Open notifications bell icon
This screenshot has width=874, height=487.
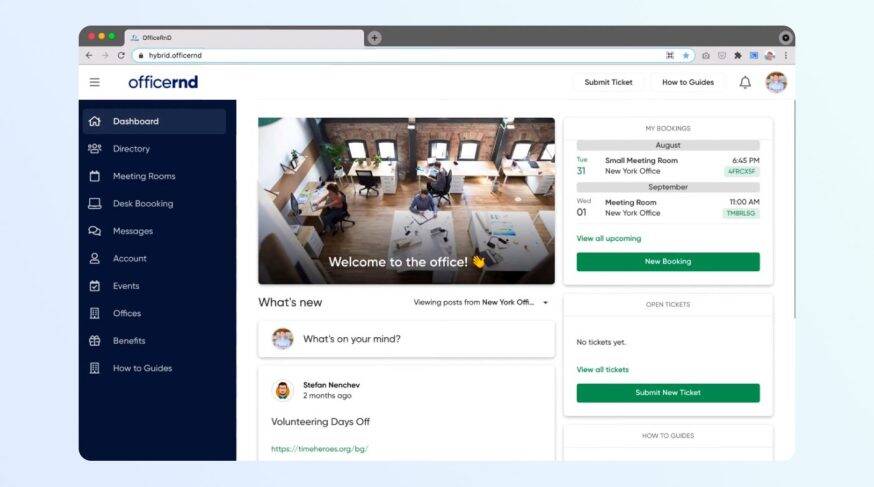pos(745,82)
